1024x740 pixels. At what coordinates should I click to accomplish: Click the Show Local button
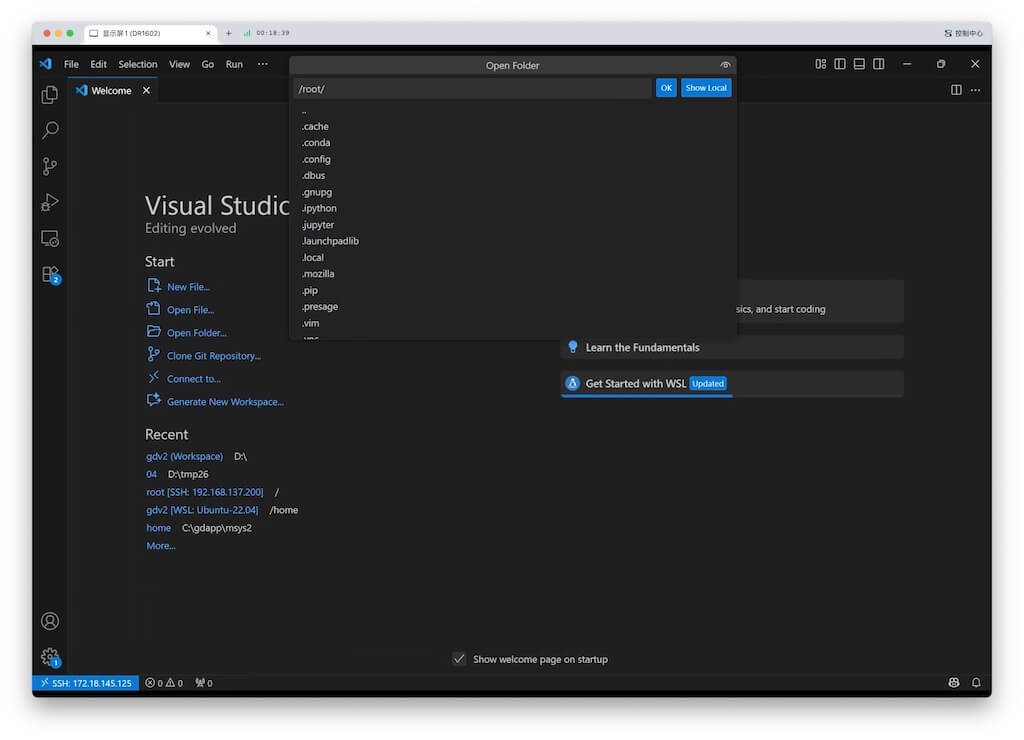[705, 87]
